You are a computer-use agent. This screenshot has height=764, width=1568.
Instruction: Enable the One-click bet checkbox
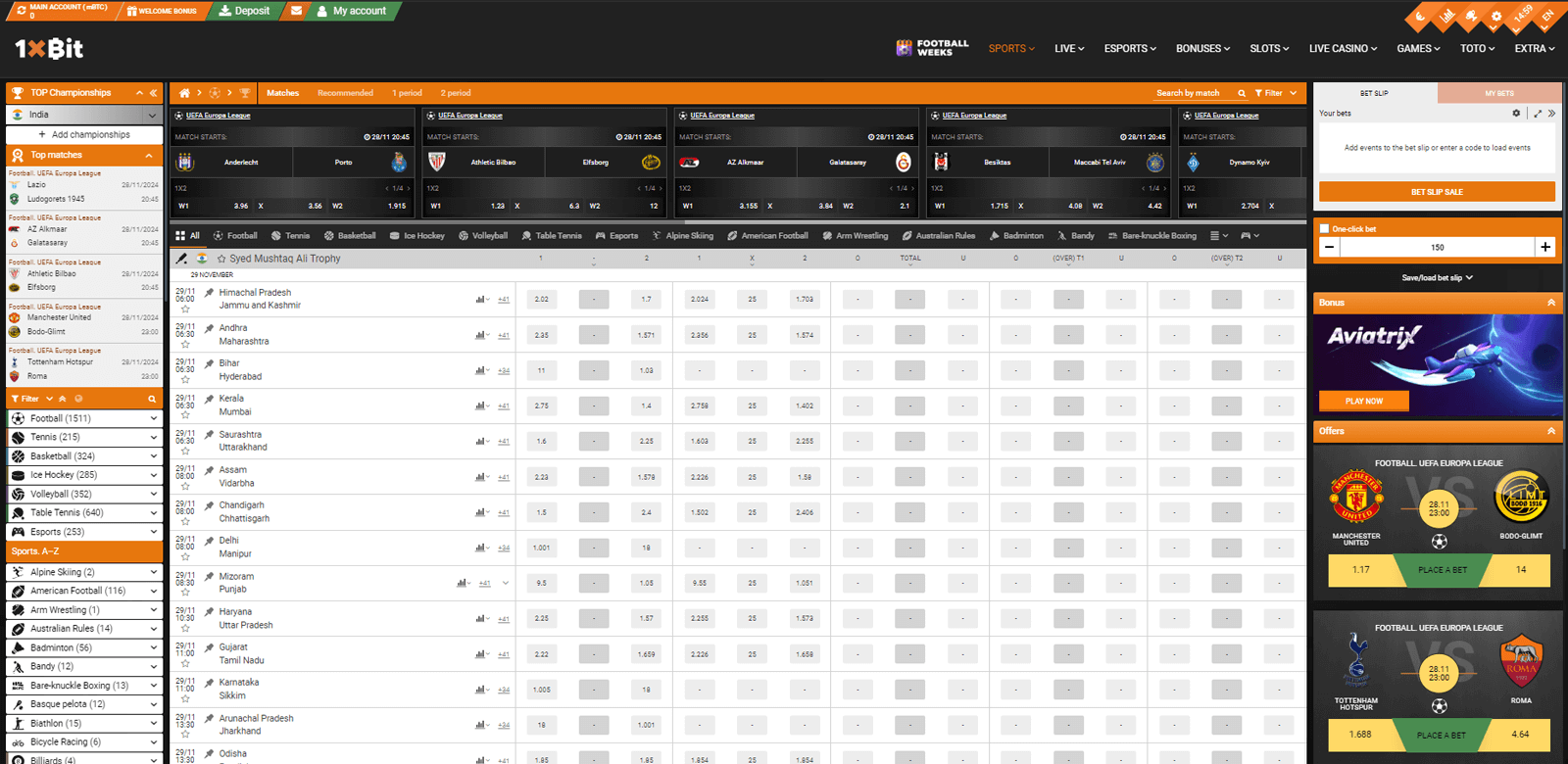(1325, 229)
